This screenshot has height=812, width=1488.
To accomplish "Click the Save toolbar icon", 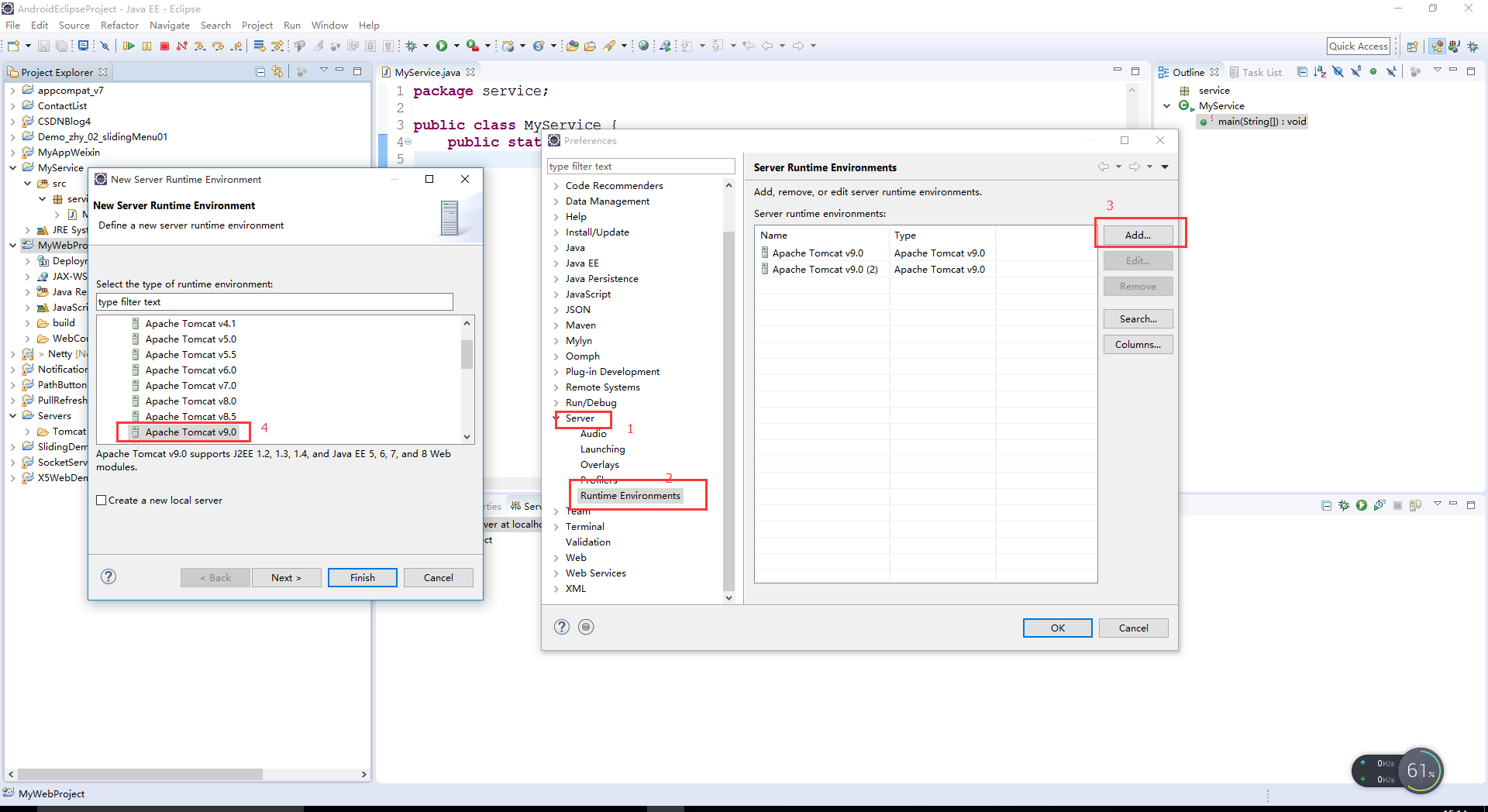I will click(x=43, y=46).
